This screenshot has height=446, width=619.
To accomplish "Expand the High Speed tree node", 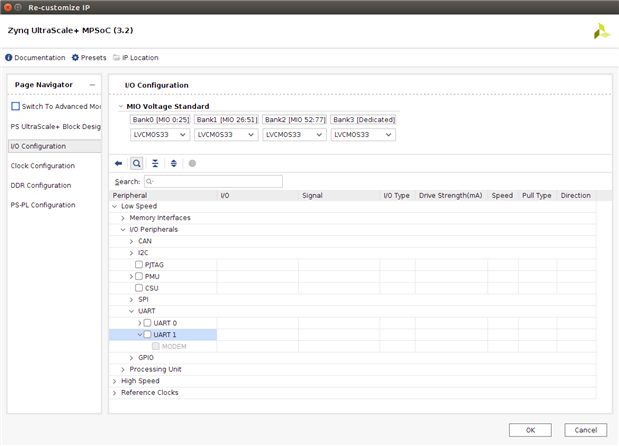I will pos(115,381).
